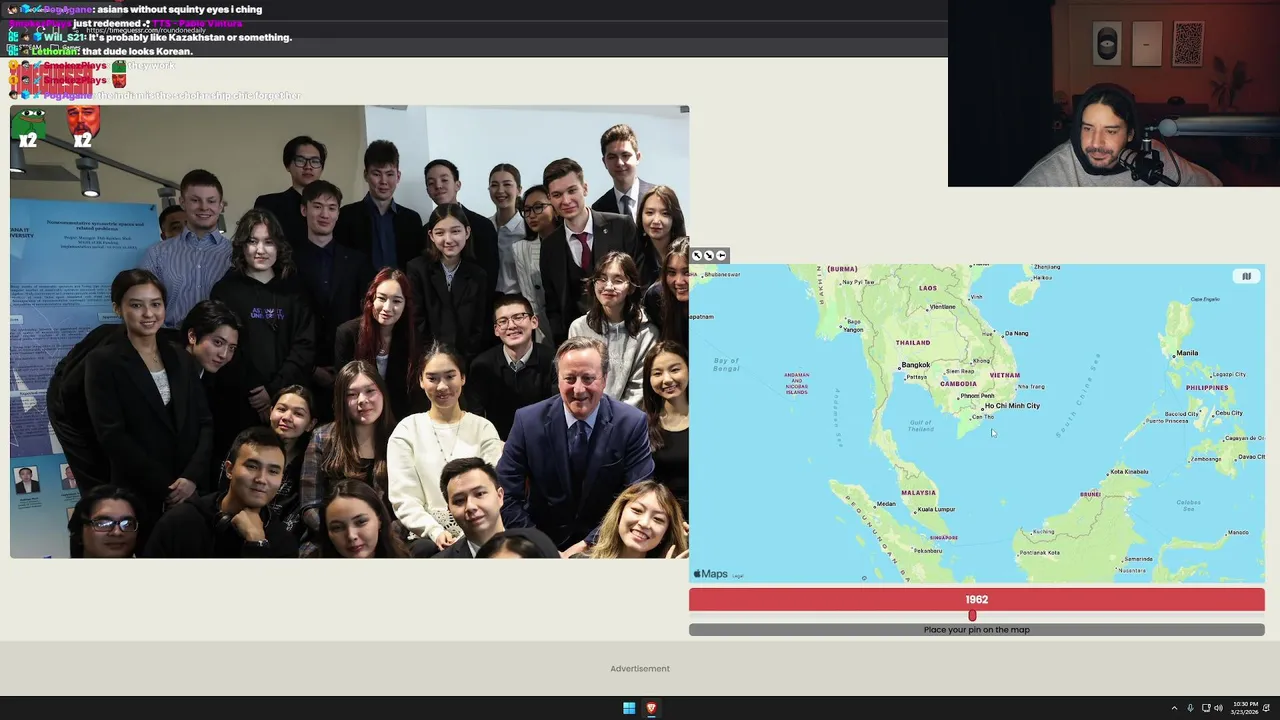Screen dimensions: 1280x720
Task: Click Bangkok on the map
Action: (914, 365)
